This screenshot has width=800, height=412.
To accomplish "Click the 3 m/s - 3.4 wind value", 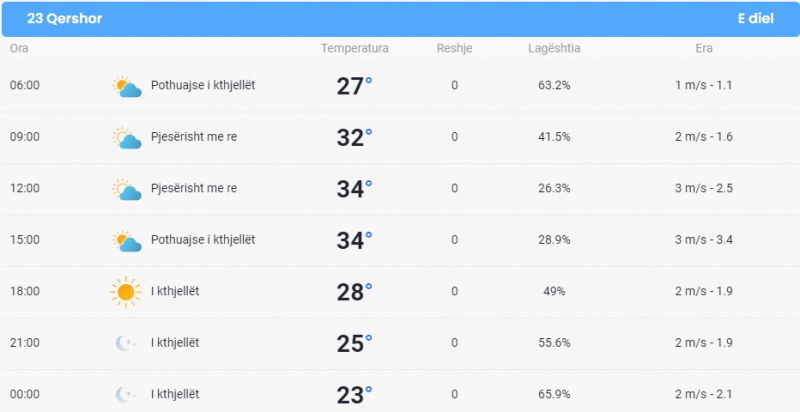I will tap(704, 240).
